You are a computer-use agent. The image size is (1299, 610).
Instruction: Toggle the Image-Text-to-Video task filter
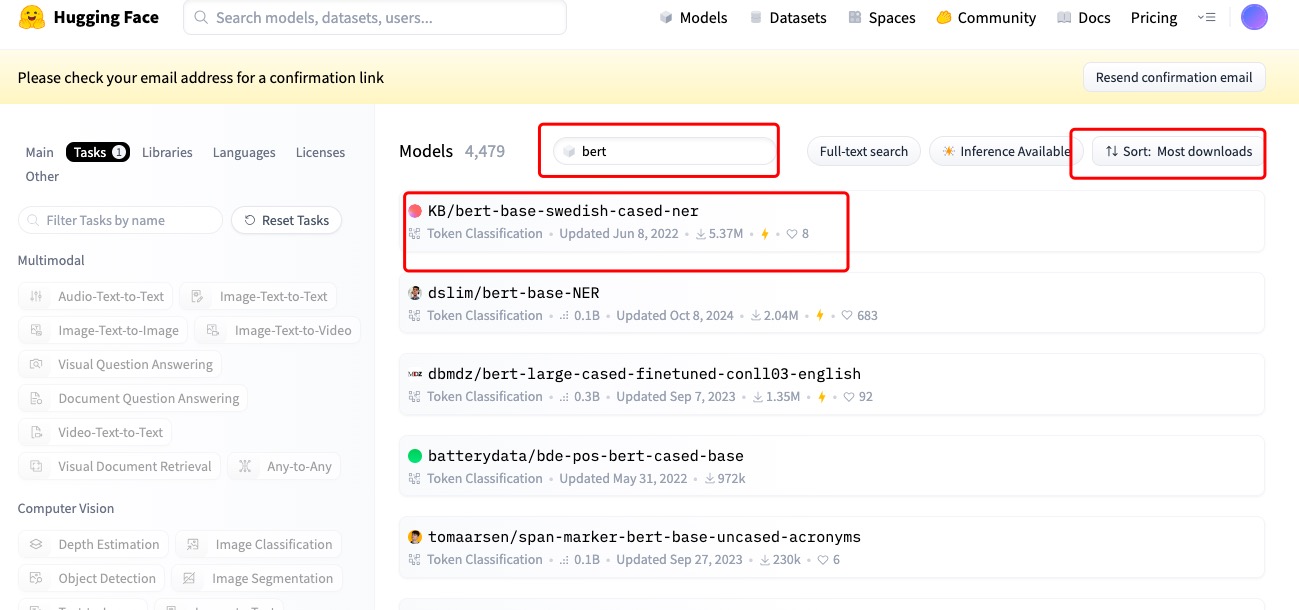point(278,331)
